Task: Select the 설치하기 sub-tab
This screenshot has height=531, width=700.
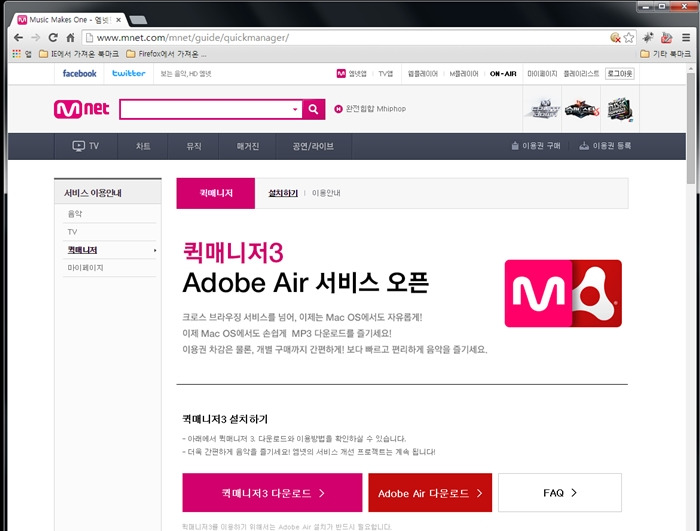Action: pyautogui.click(x=283, y=193)
